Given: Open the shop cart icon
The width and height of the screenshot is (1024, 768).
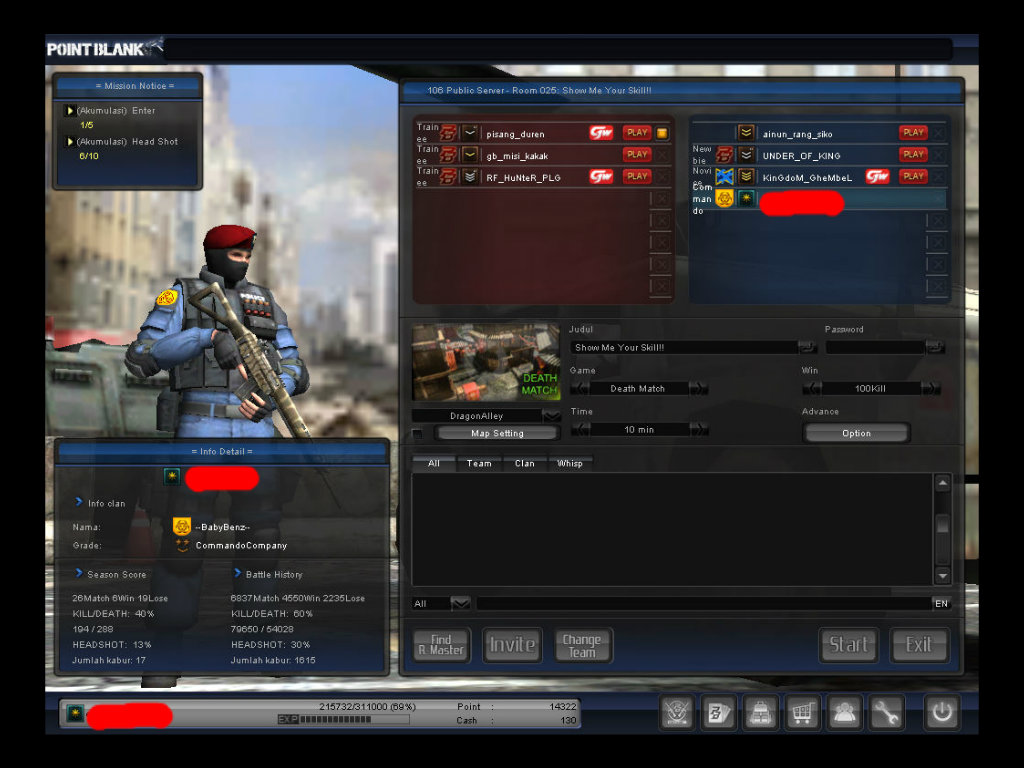Looking at the screenshot, I should 802,712.
